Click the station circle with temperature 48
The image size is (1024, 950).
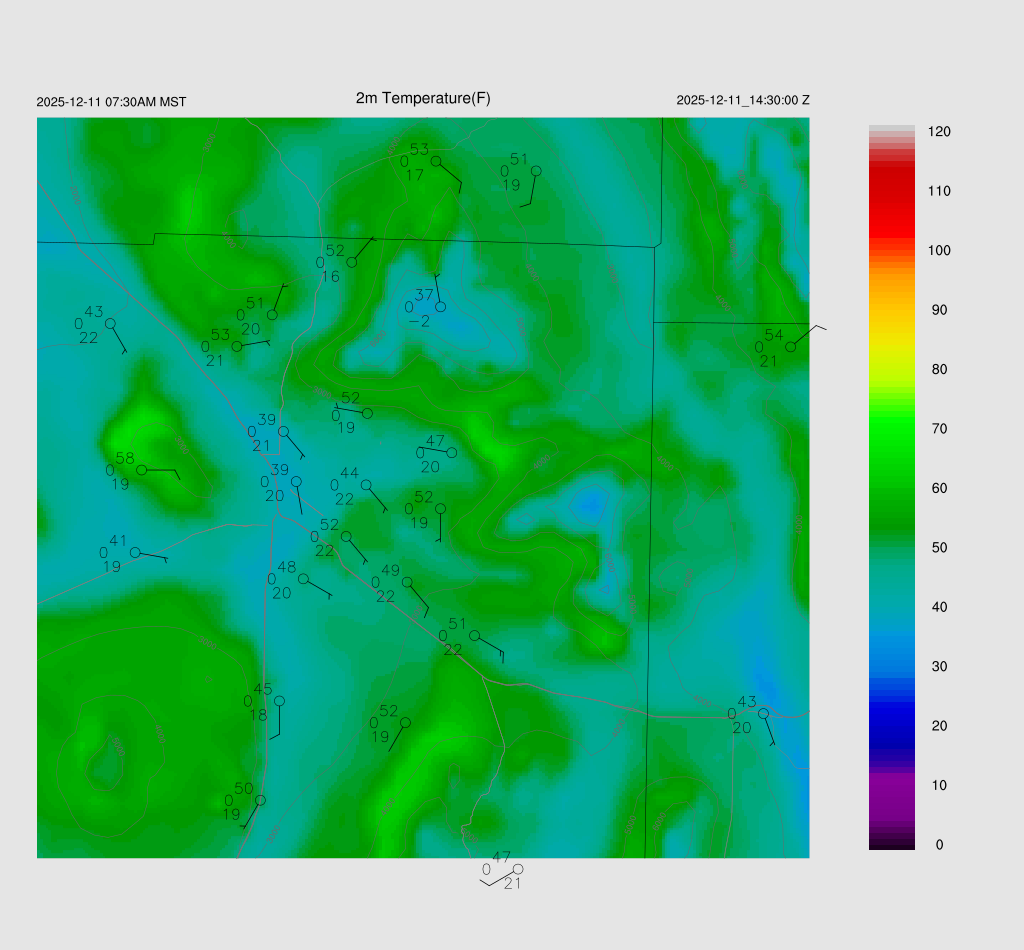pyautogui.click(x=304, y=578)
